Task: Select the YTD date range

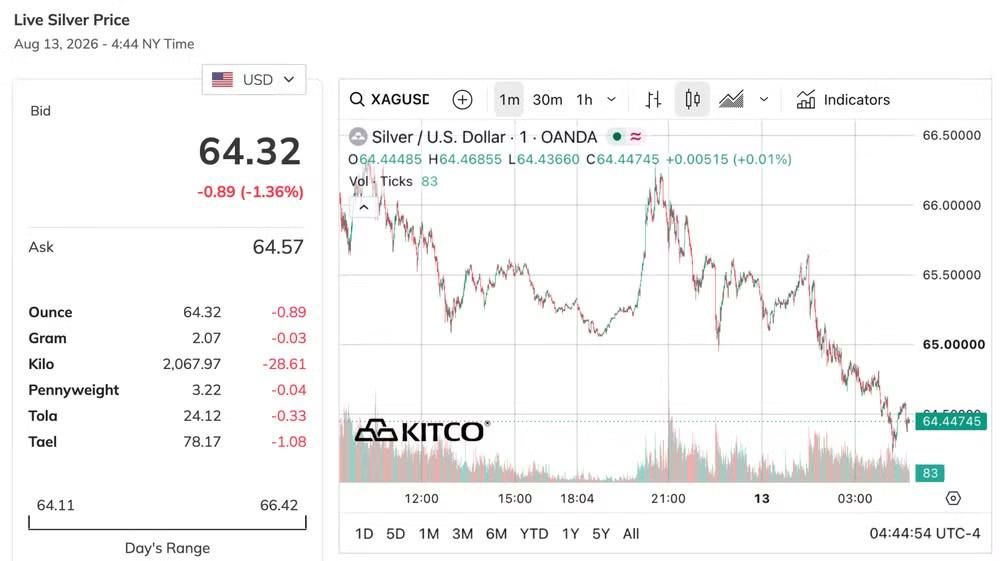Action: point(534,534)
